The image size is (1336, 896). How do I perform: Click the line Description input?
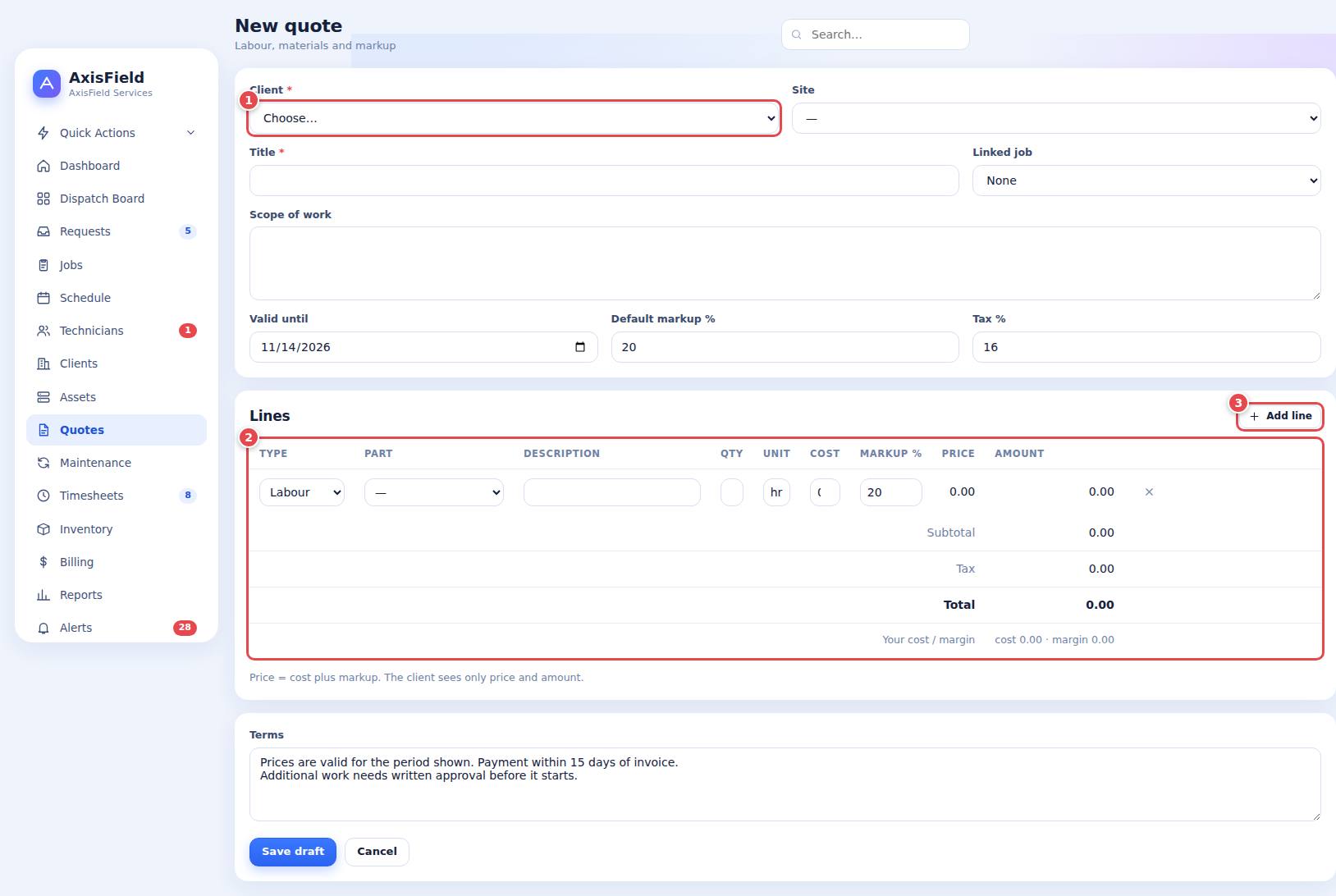tap(612, 492)
